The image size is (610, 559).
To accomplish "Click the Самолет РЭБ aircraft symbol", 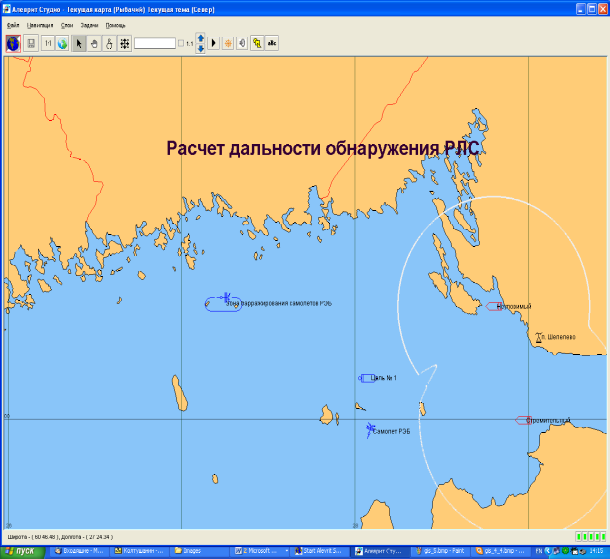I will pos(370,430).
